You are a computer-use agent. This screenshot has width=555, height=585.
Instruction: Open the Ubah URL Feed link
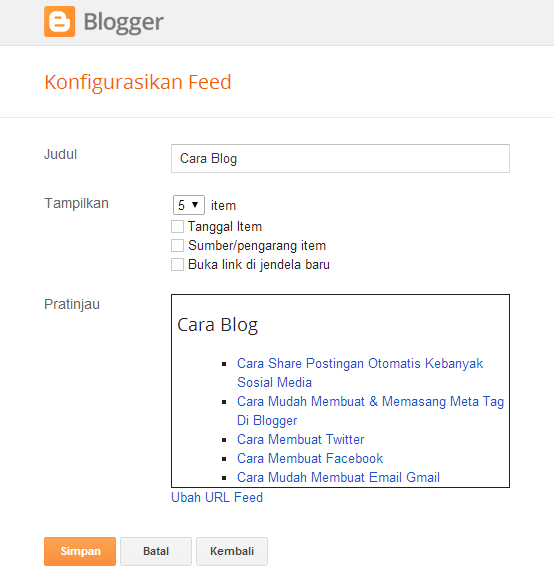[x=217, y=497]
